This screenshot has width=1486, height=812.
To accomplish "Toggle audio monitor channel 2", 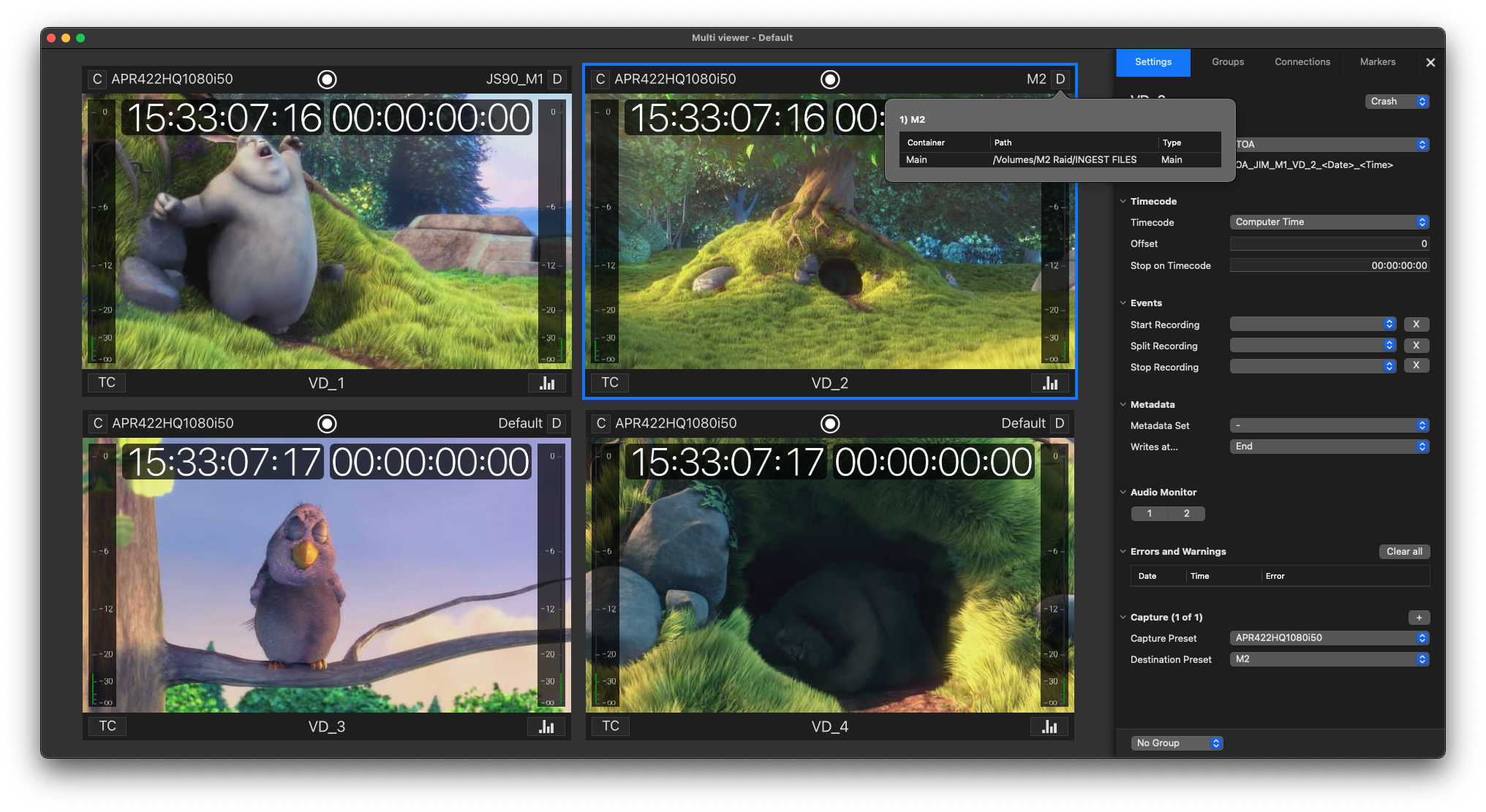I will [1187, 514].
